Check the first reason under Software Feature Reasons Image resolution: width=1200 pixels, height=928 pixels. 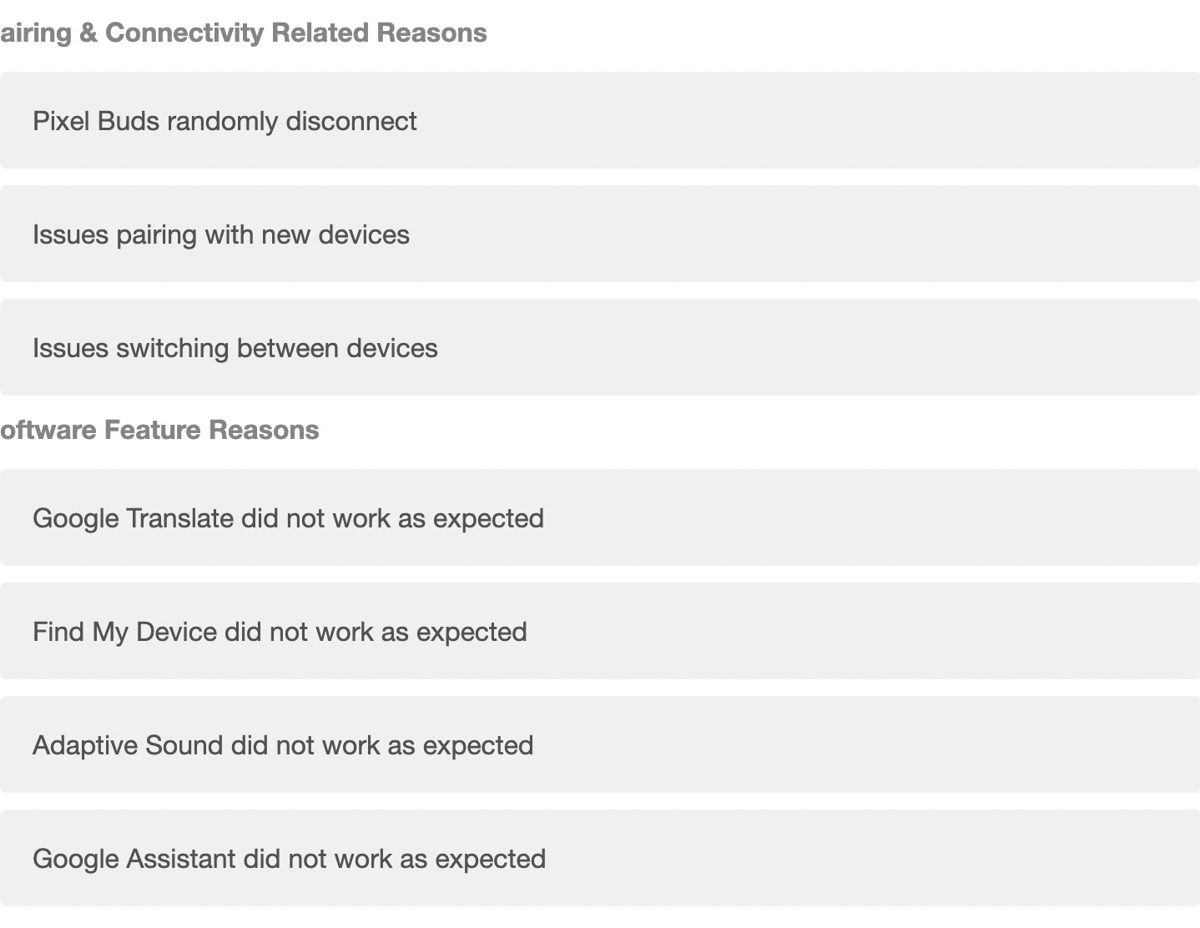click(288, 518)
